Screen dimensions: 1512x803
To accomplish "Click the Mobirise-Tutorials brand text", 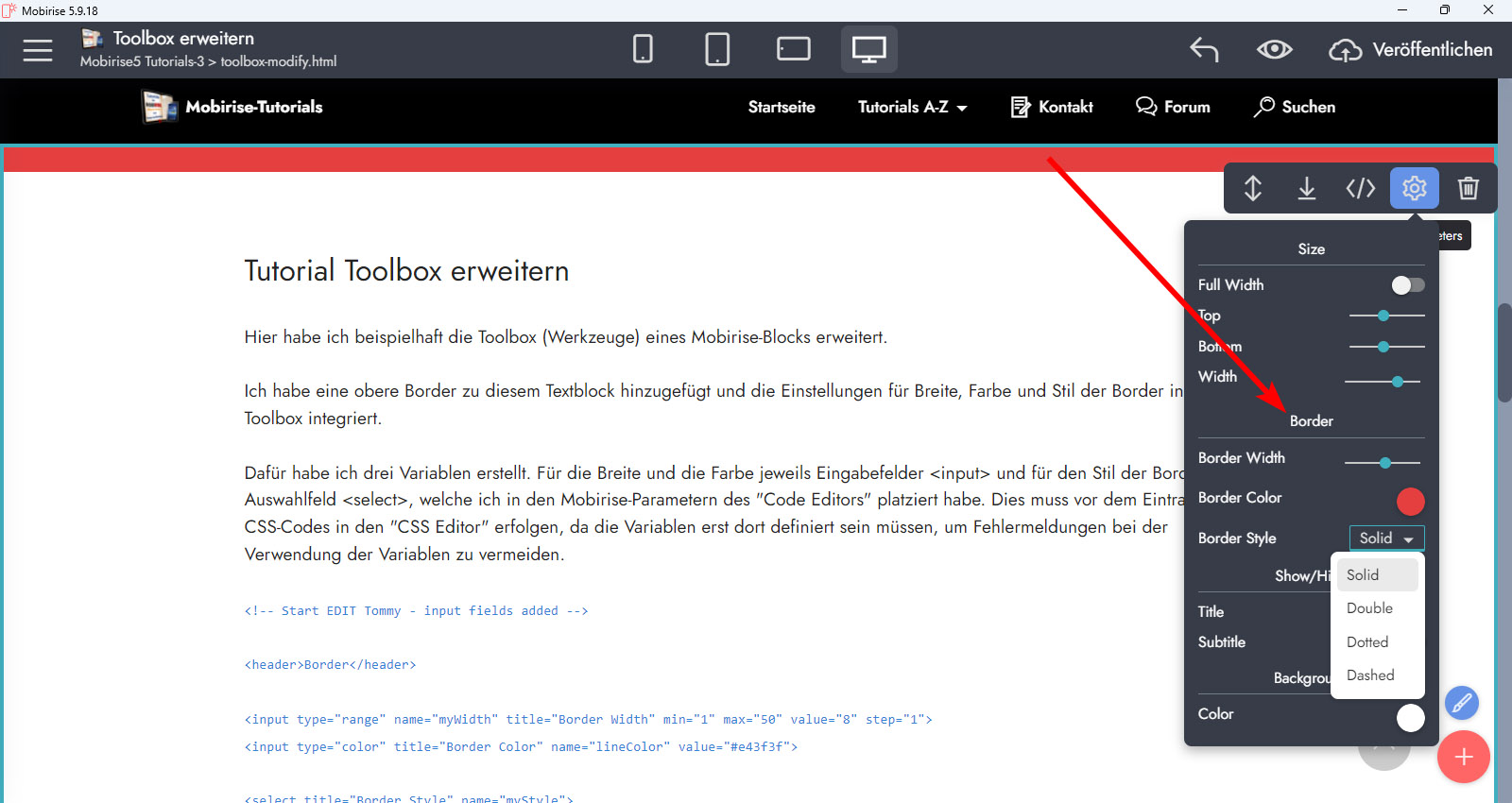I will click(x=254, y=107).
